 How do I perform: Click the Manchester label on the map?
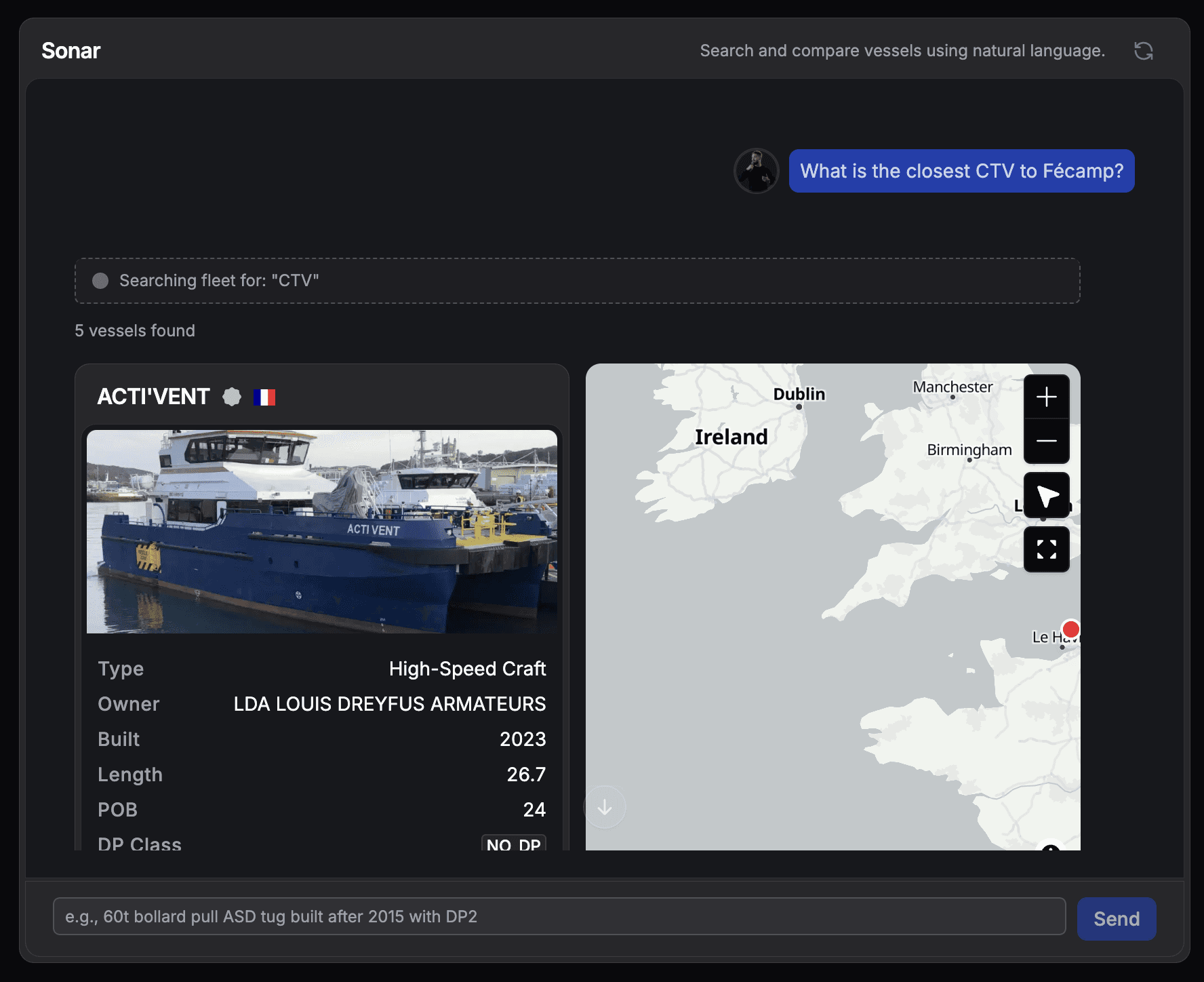point(952,387)
